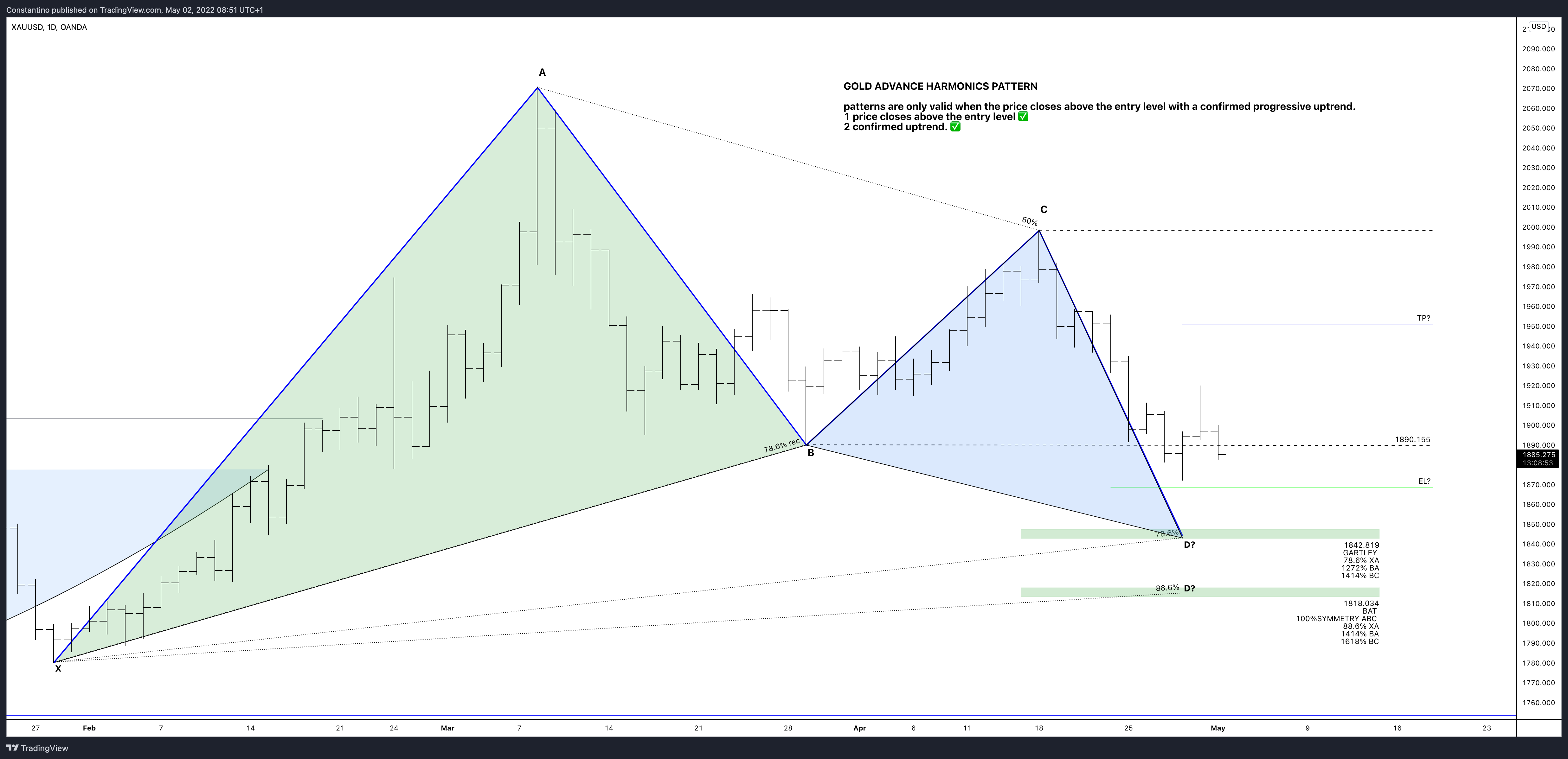Click the "1818.034" Bat price text
1568x759 pixels.
point(1362,603)
